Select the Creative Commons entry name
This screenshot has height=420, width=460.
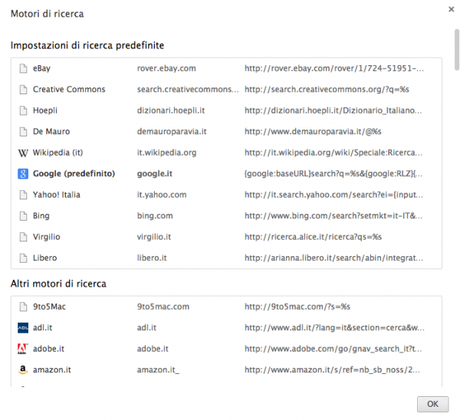[69, 89]
